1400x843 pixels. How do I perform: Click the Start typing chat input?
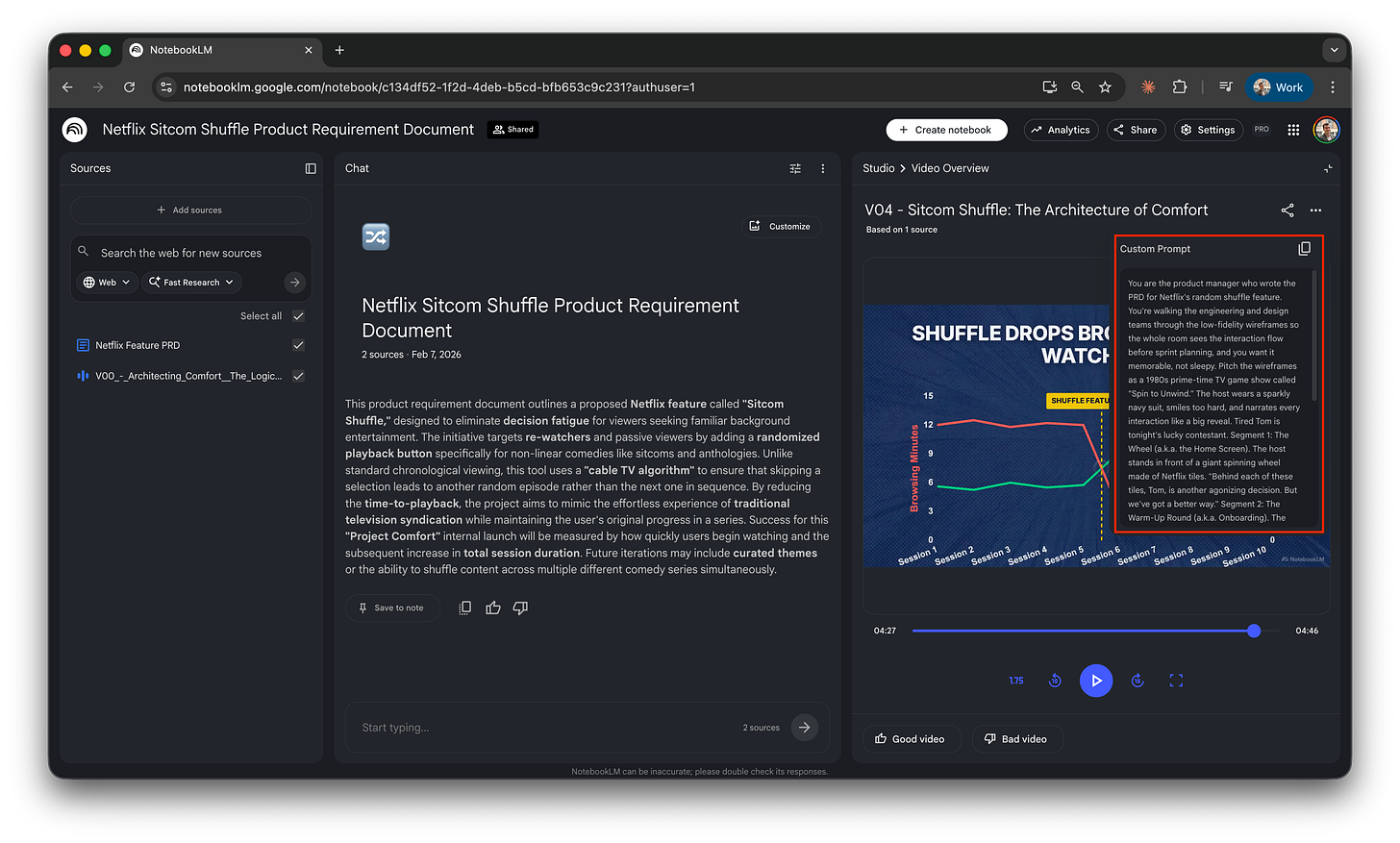pyautogui.click(x=546, y=728)
